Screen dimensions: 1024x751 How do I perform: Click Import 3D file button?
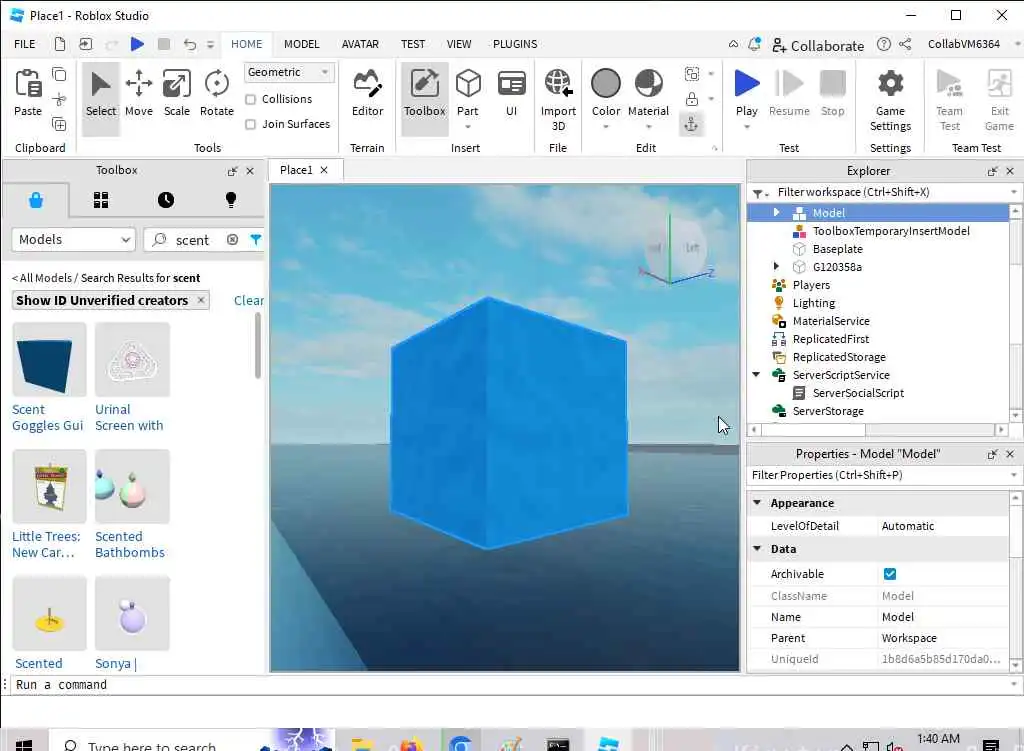(558, 100)
